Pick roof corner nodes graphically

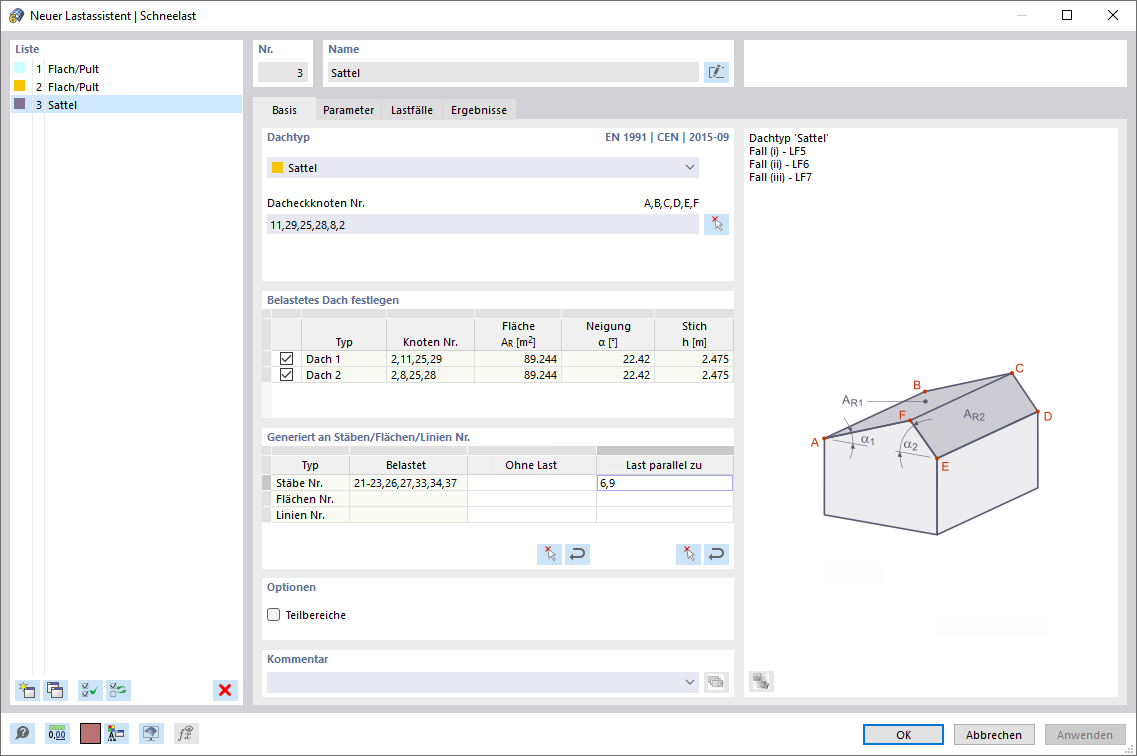716,224
